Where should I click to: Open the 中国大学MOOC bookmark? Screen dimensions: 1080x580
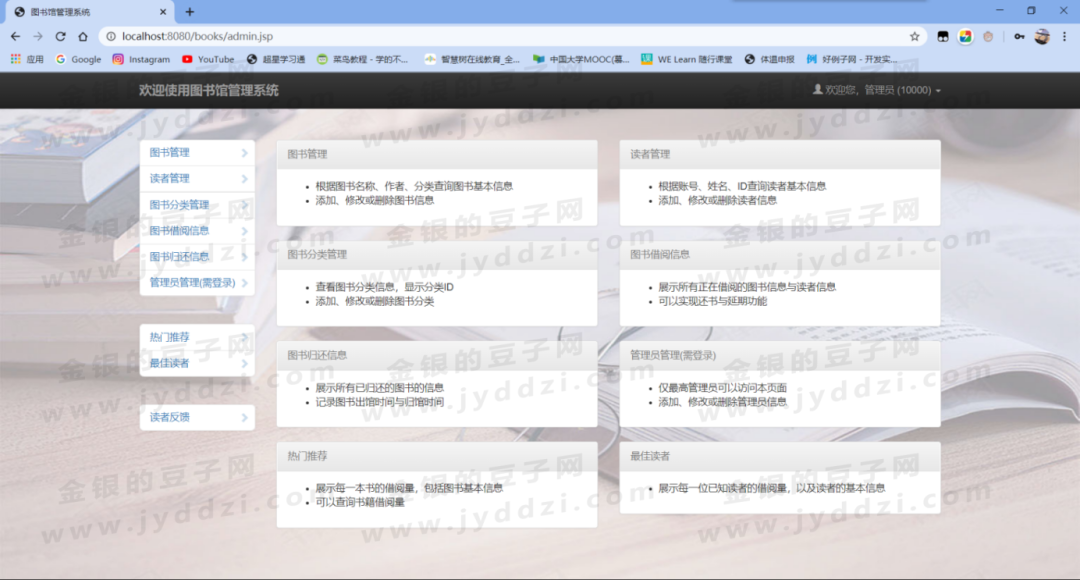581,59
